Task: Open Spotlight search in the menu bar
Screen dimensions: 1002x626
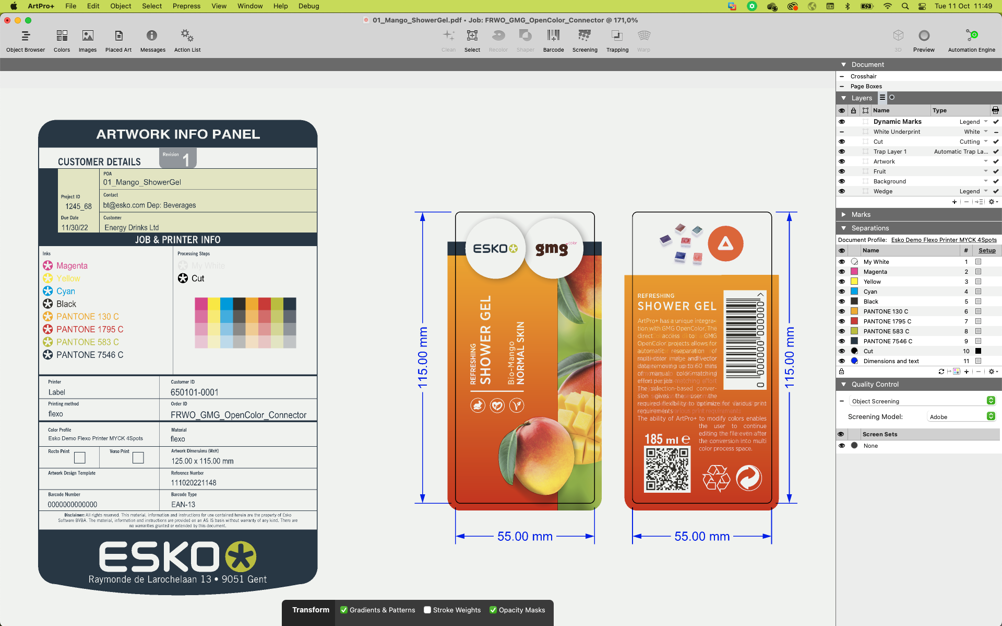Action: coord(905,6)
